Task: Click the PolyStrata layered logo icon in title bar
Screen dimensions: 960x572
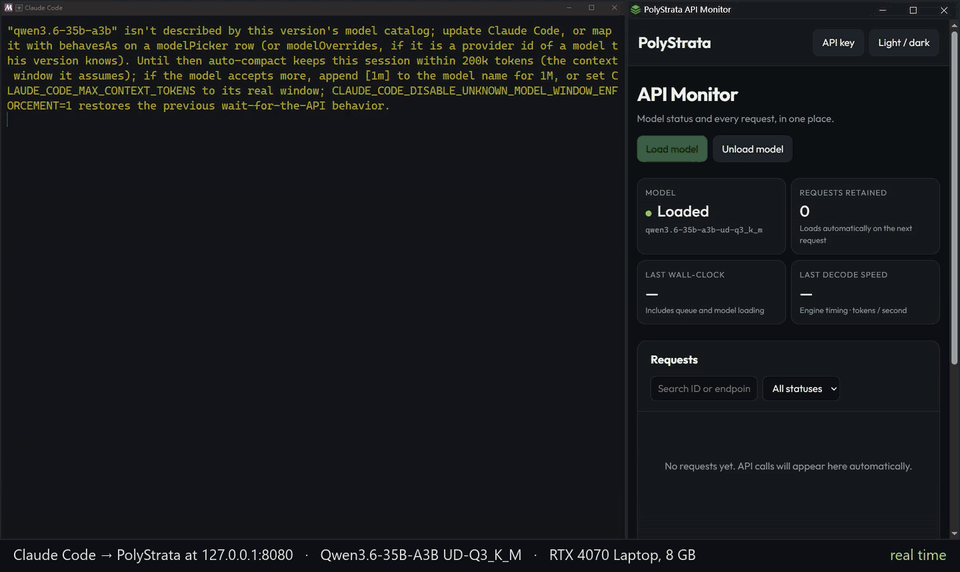Action: click(x=636, y=9)
